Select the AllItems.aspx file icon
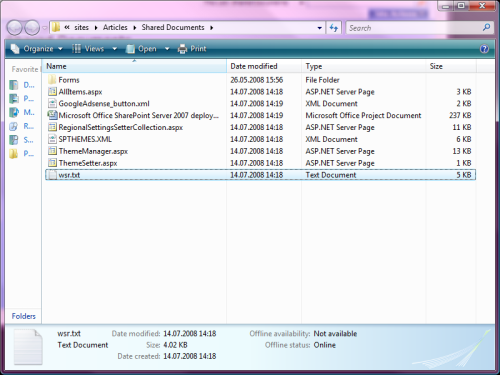 point(52,91)
